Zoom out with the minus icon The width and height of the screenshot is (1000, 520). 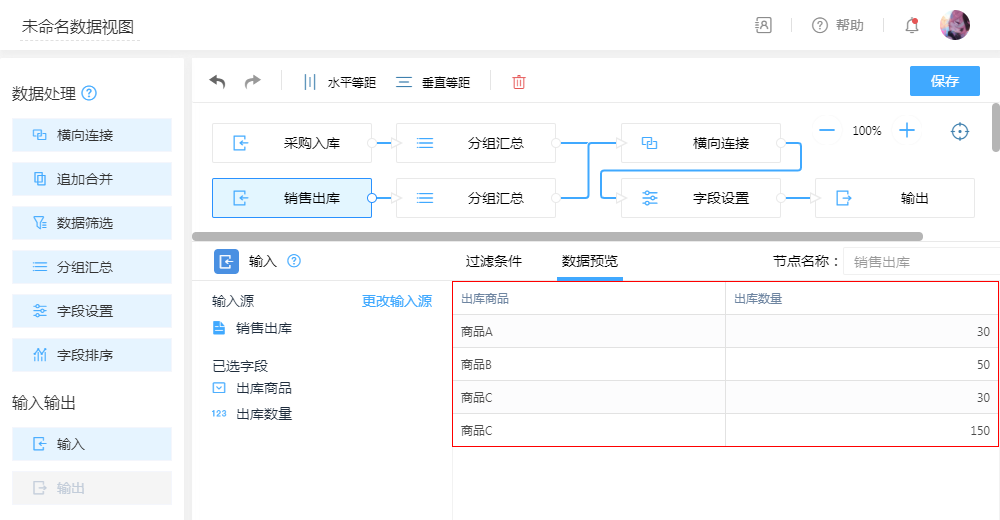tap(827, 131)
